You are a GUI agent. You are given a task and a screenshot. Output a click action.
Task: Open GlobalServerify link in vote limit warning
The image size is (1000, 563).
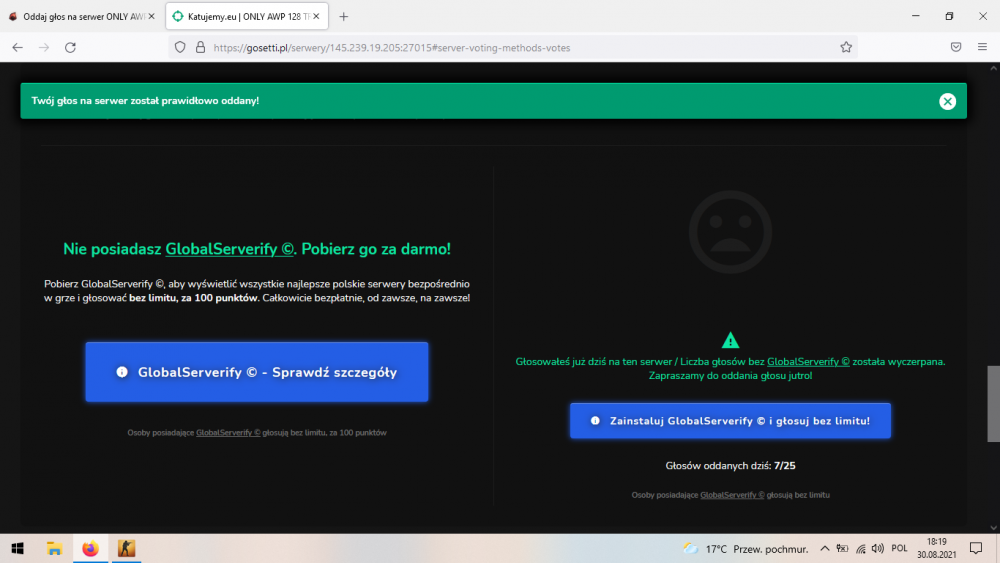click(x=808, y=362)
